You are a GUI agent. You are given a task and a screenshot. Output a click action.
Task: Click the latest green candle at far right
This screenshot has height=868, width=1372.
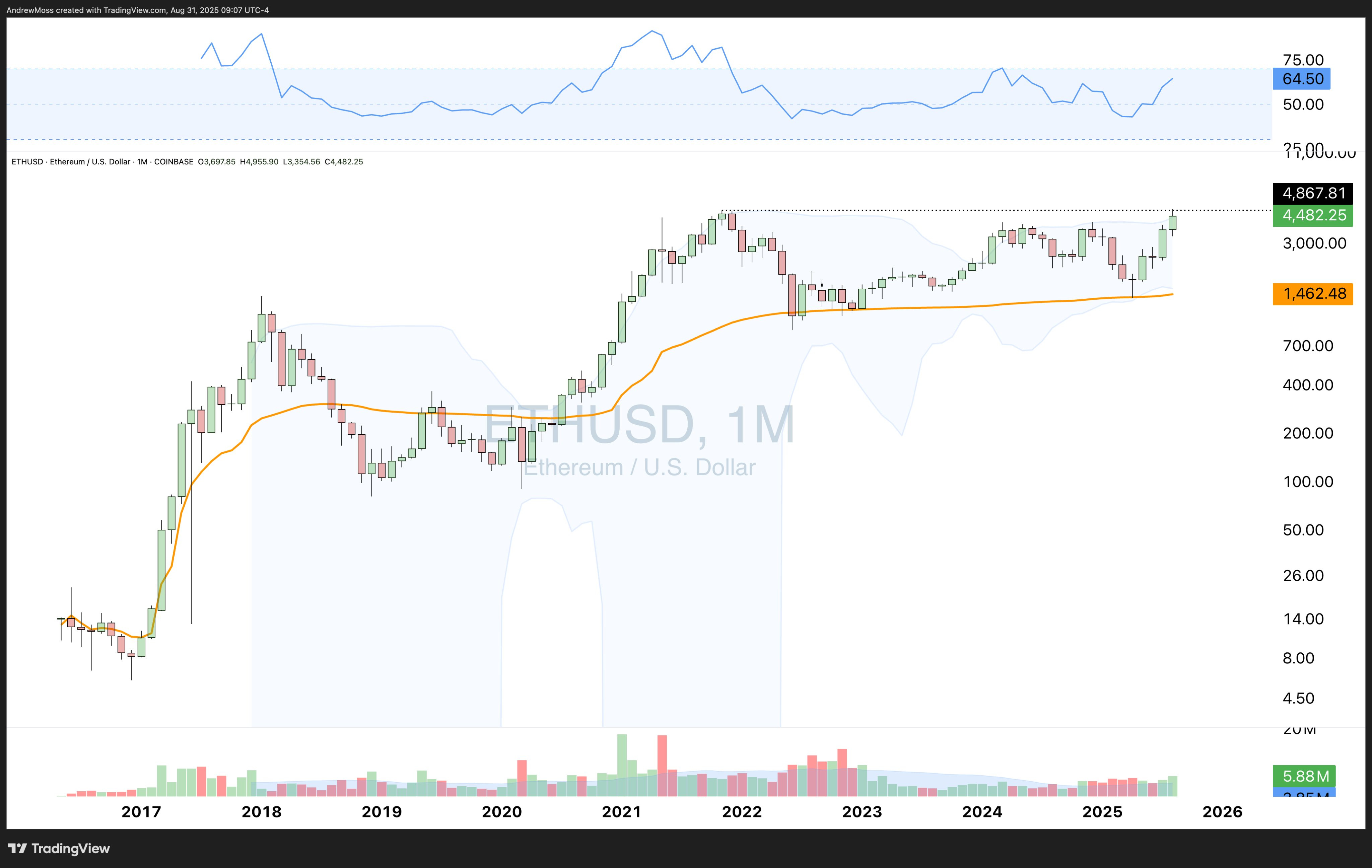1173,223
